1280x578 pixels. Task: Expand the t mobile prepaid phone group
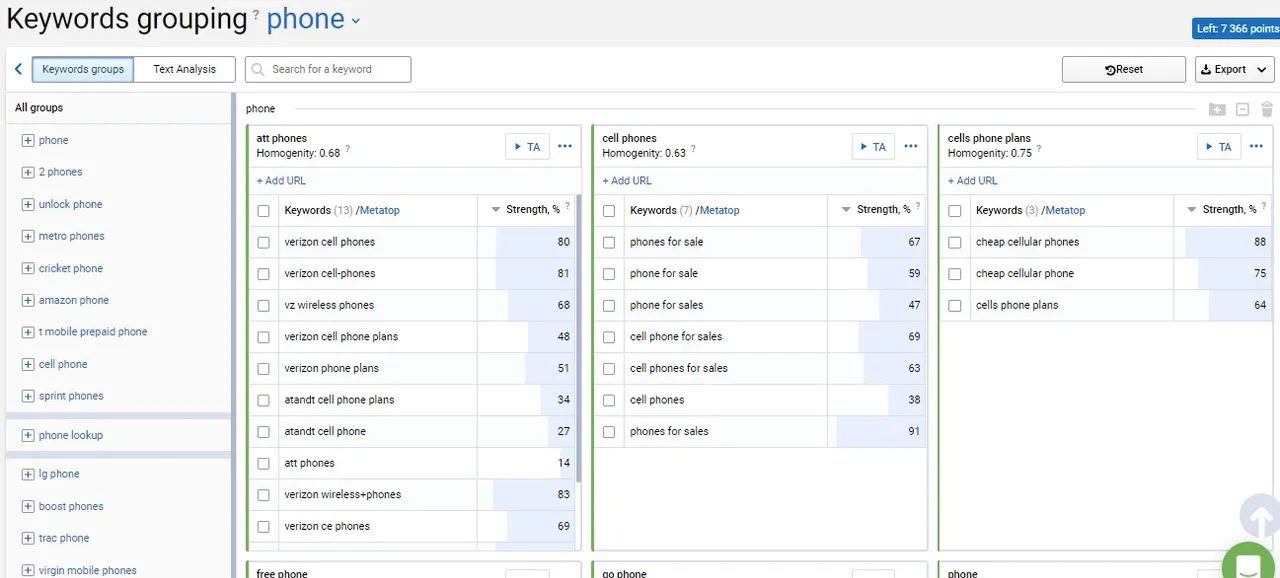tap(28, 332)
